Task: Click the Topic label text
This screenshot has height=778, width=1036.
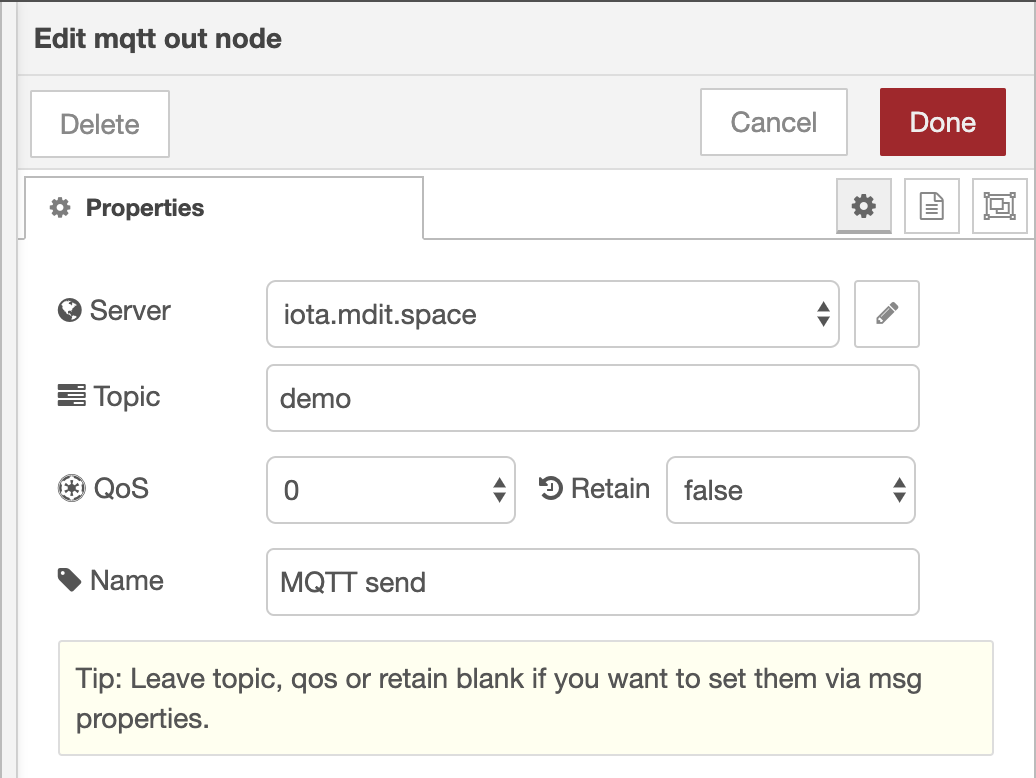Action: pos(127,397)
